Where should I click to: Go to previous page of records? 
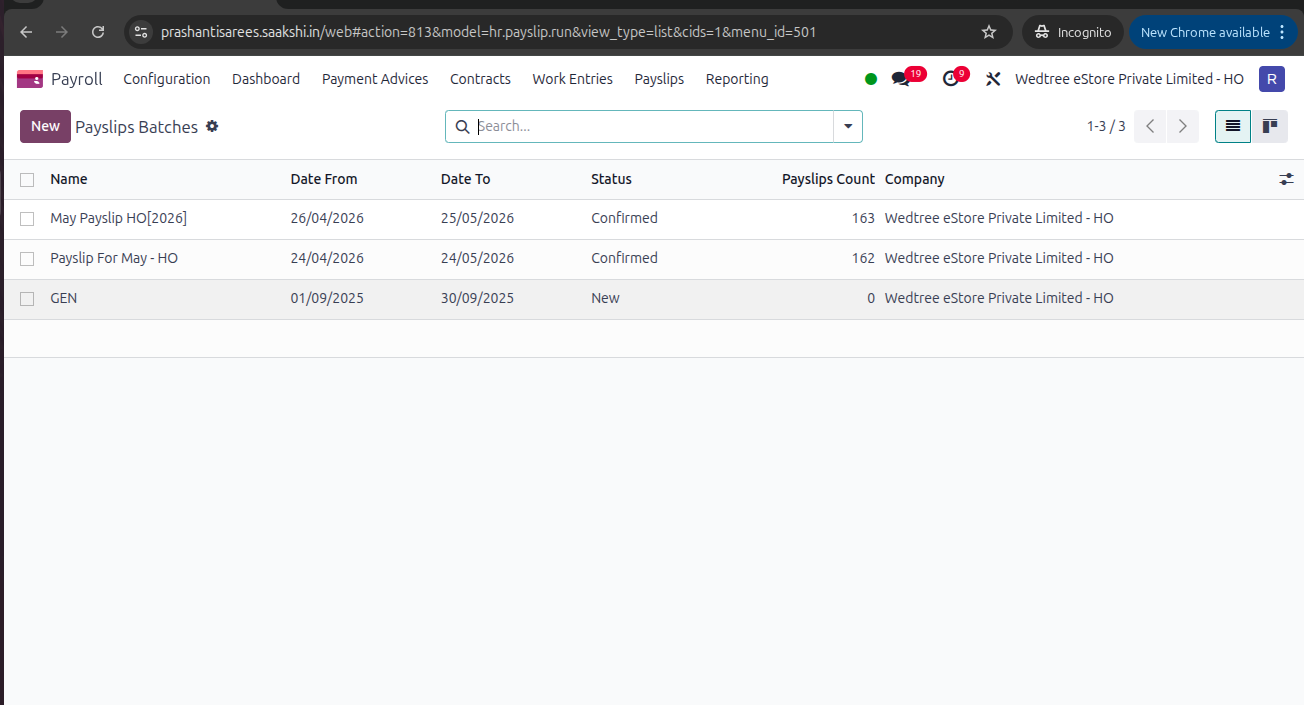(x=1150, y=126)
